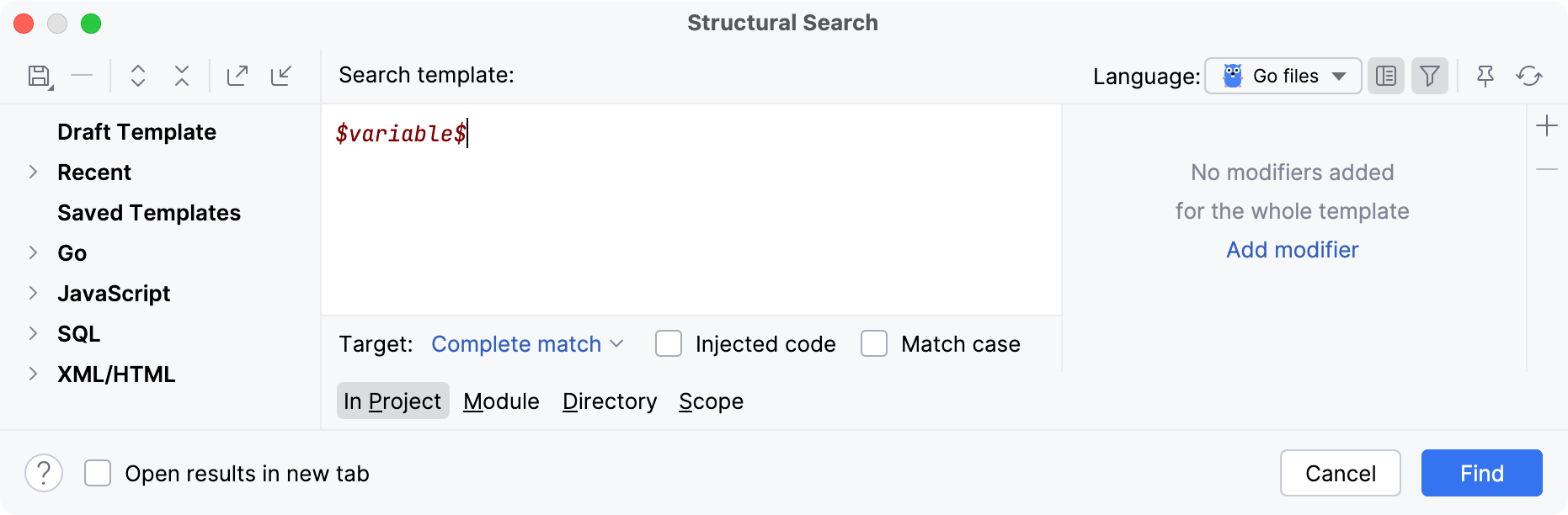Reset the search template

[x=1529, y=76]
